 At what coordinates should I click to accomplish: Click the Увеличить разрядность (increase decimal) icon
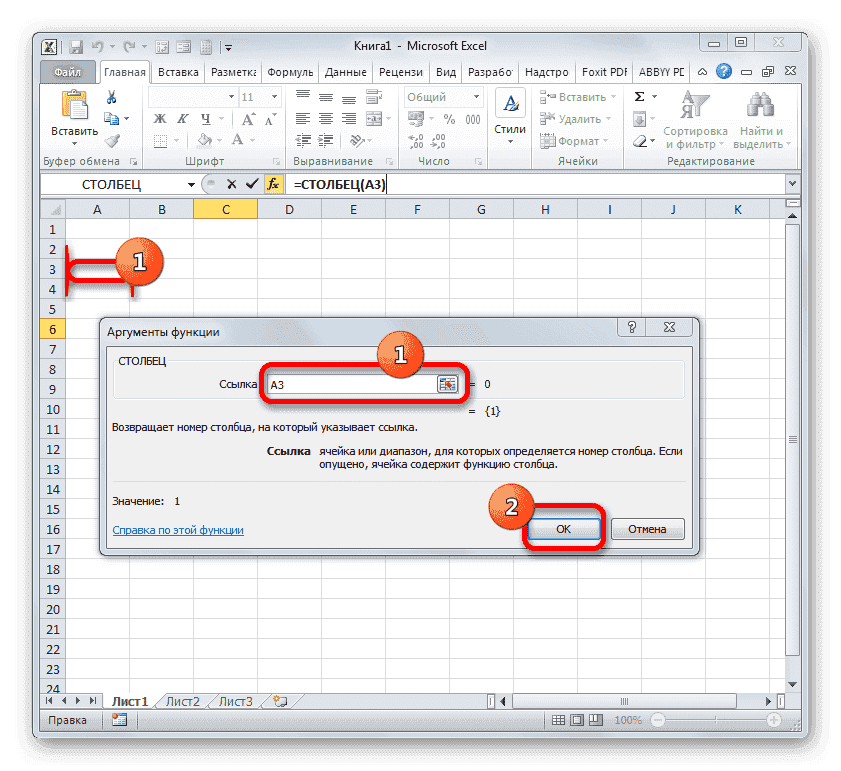[418, 140]
